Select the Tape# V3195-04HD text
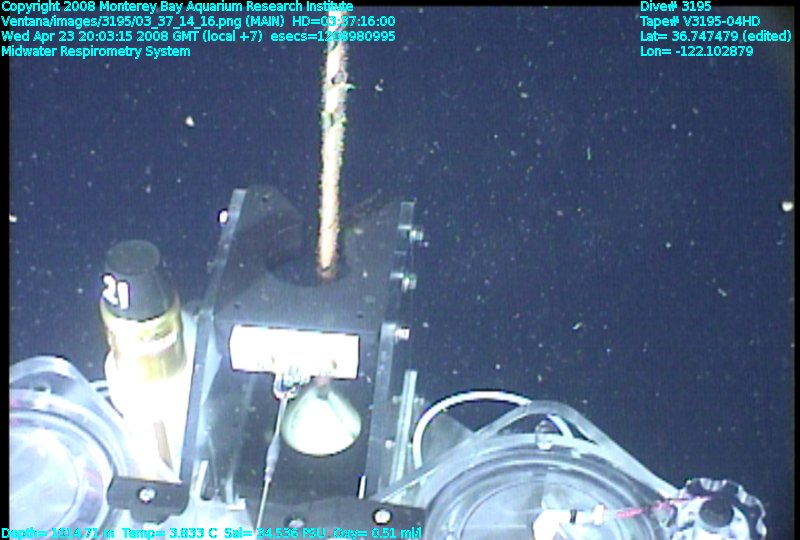This screenshot has height=540, width=800. (x=700, y=21)
